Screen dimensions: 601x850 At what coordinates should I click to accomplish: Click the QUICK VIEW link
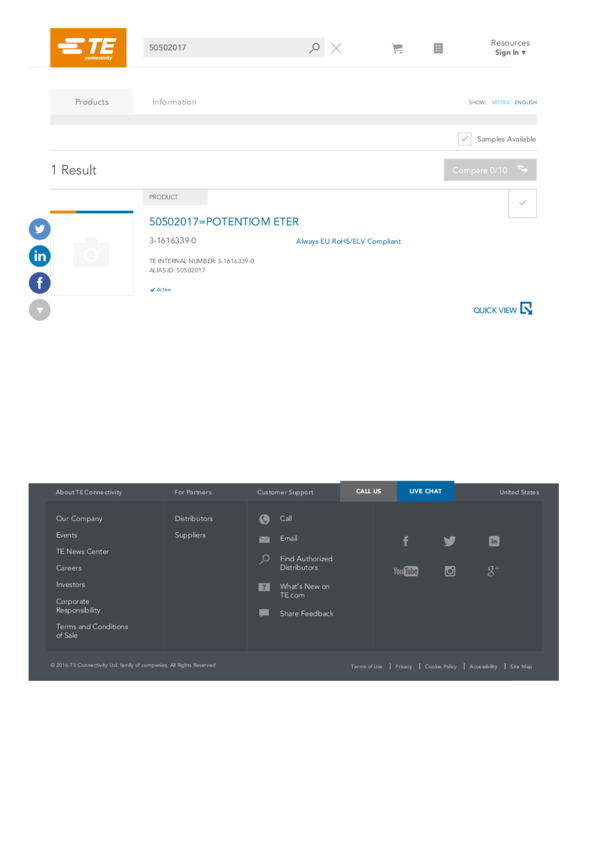495,310
